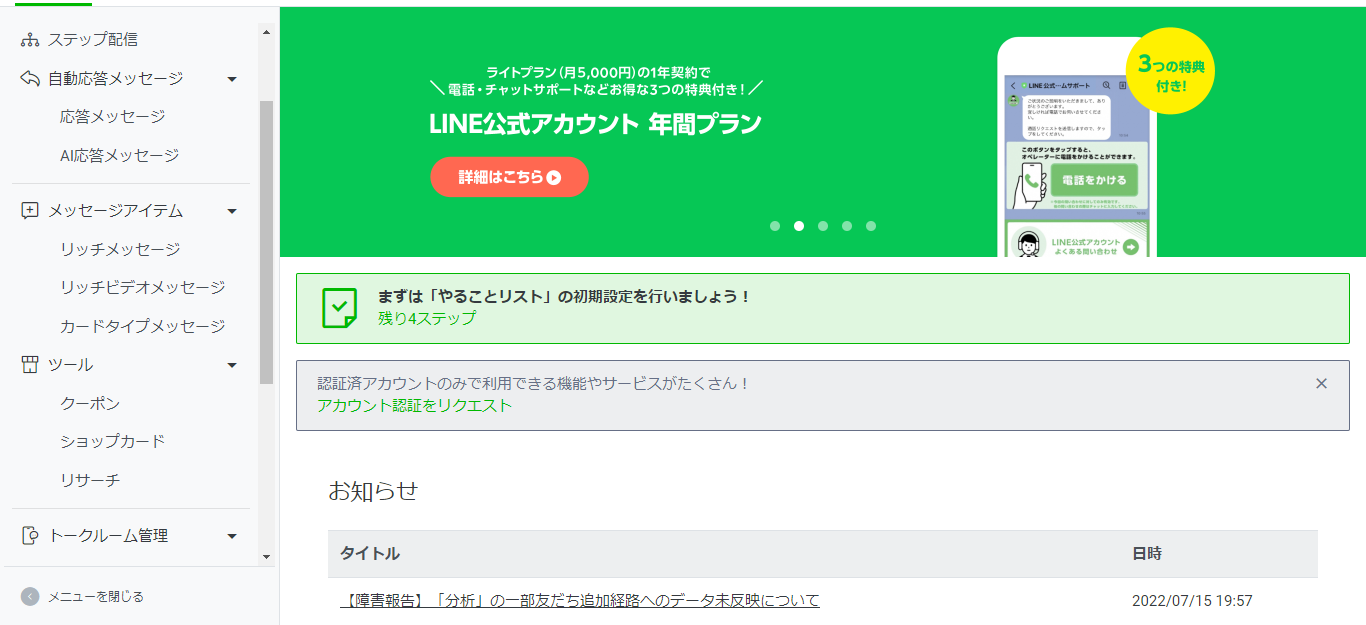This screenshot has height=625, width=1366.
Task: Click the メッセージアイテム message plus icon
Action: coord(30,211)
